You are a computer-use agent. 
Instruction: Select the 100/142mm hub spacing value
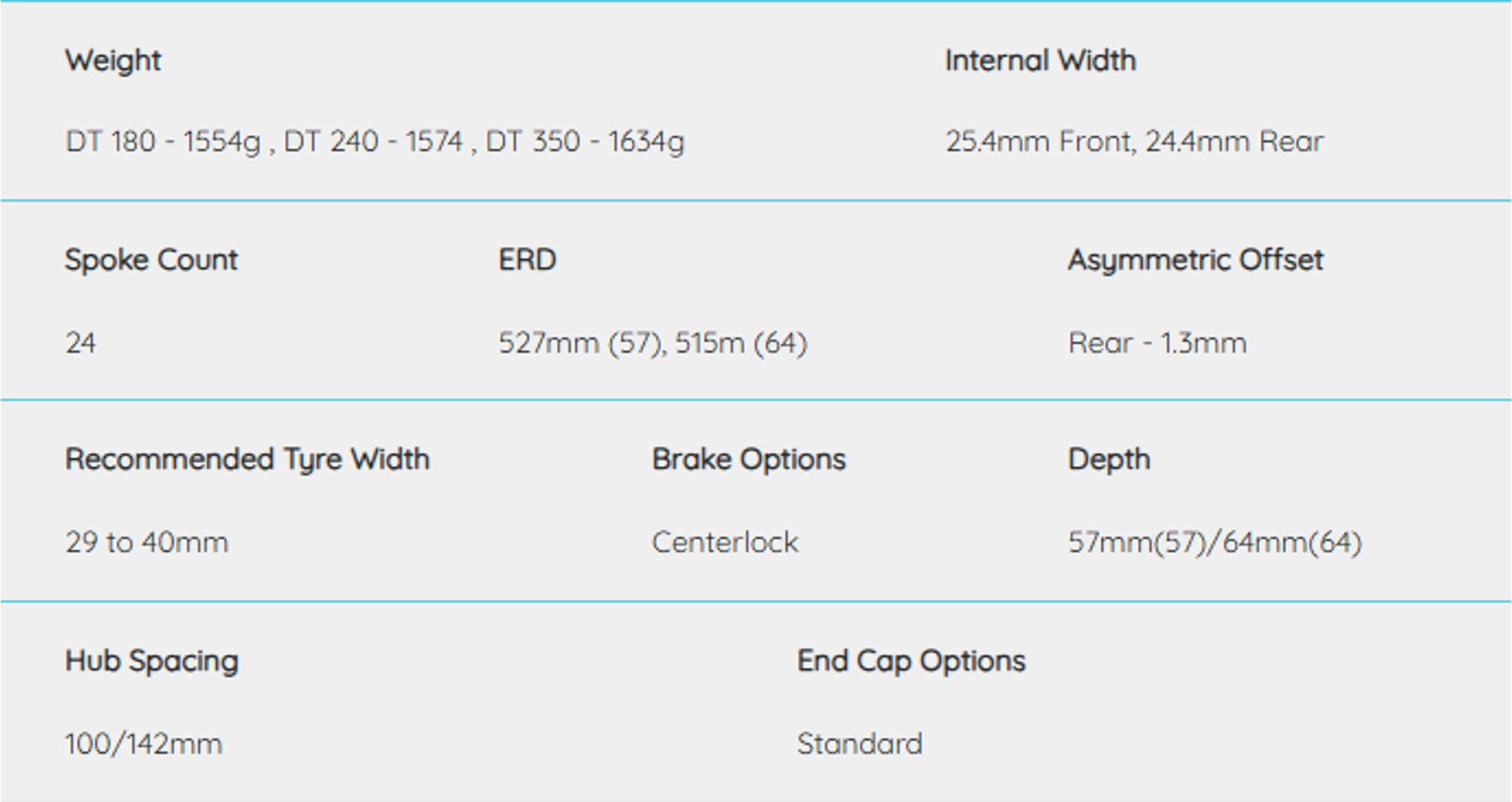[143, 744]
